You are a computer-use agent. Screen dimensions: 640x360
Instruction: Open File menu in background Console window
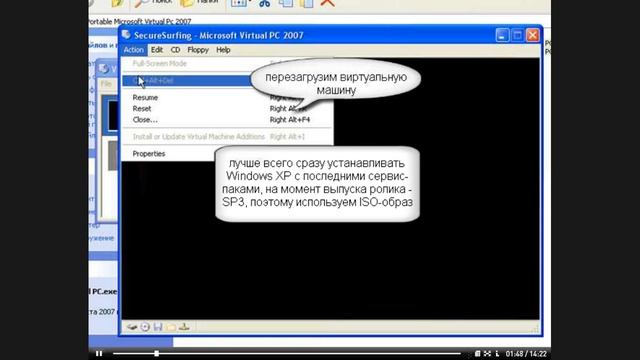click(106, 84)
